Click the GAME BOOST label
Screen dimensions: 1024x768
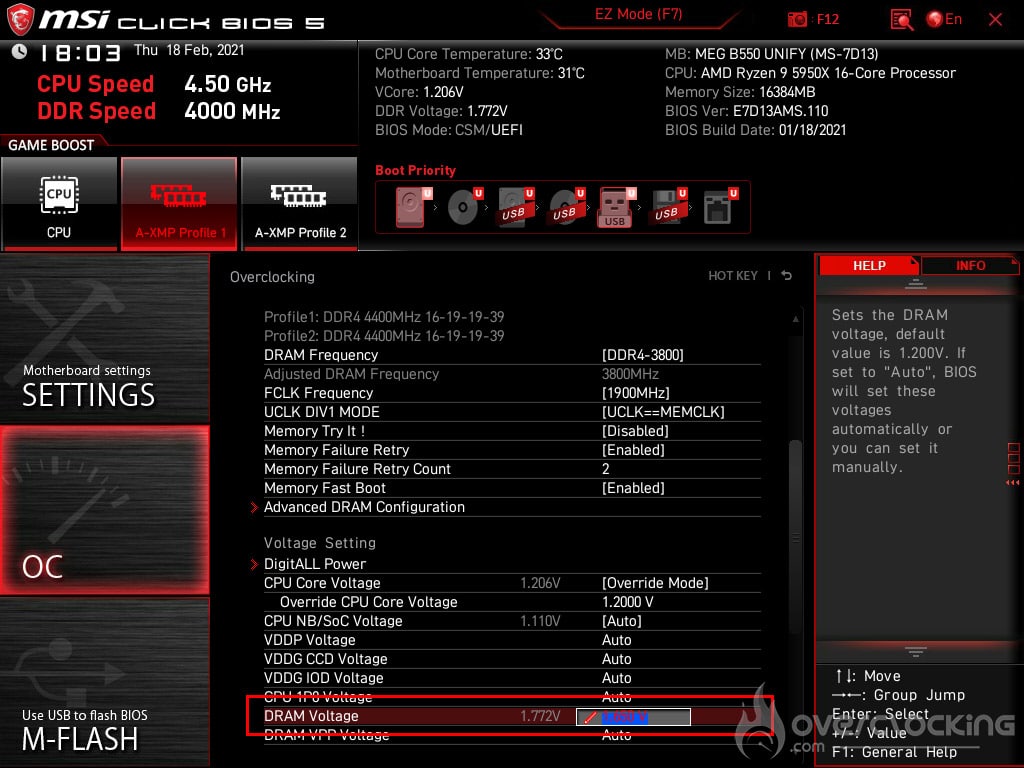[x=51, y=145]
